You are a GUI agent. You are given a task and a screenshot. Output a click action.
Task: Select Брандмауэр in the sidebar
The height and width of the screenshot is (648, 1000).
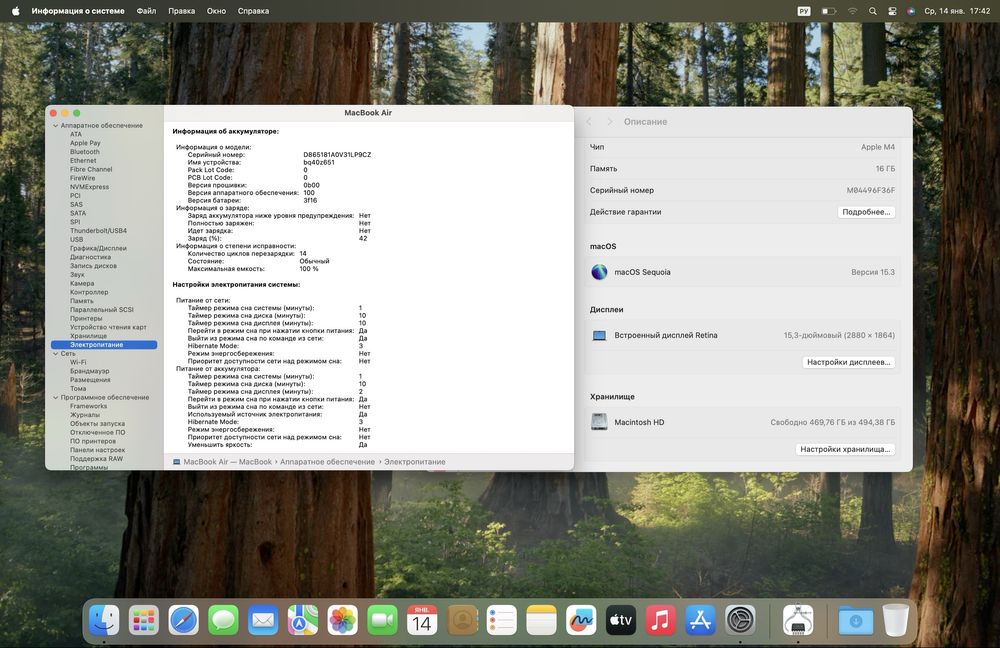89,371
